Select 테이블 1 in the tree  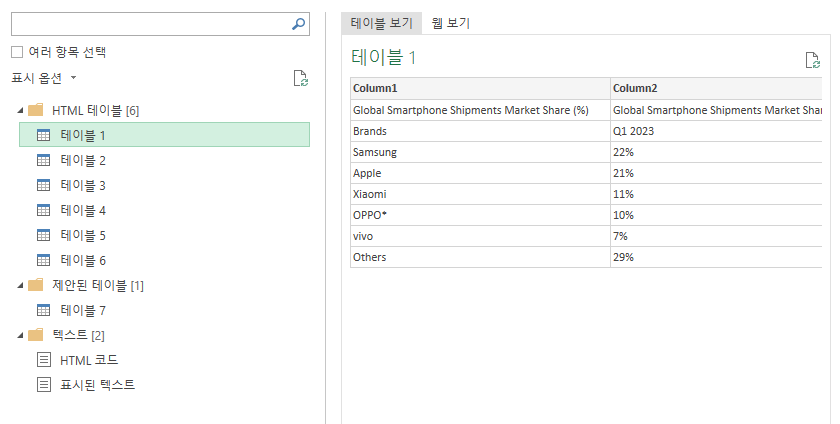(x=164, y=135)
